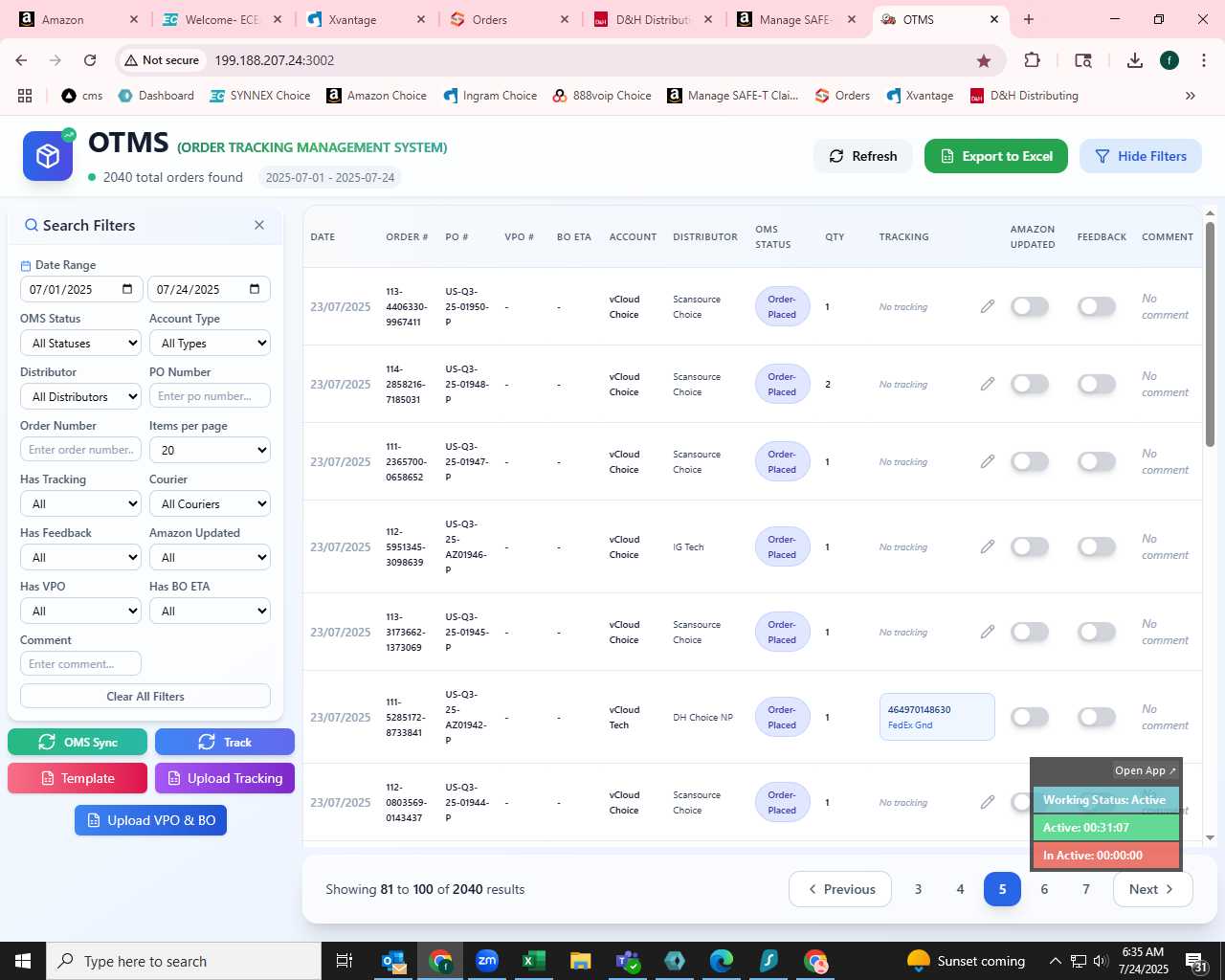Image resolution: width=1225 pixels, height=980 pixels.
Task: Open the Distributor filter dropdown
Action: pos(80,396)
